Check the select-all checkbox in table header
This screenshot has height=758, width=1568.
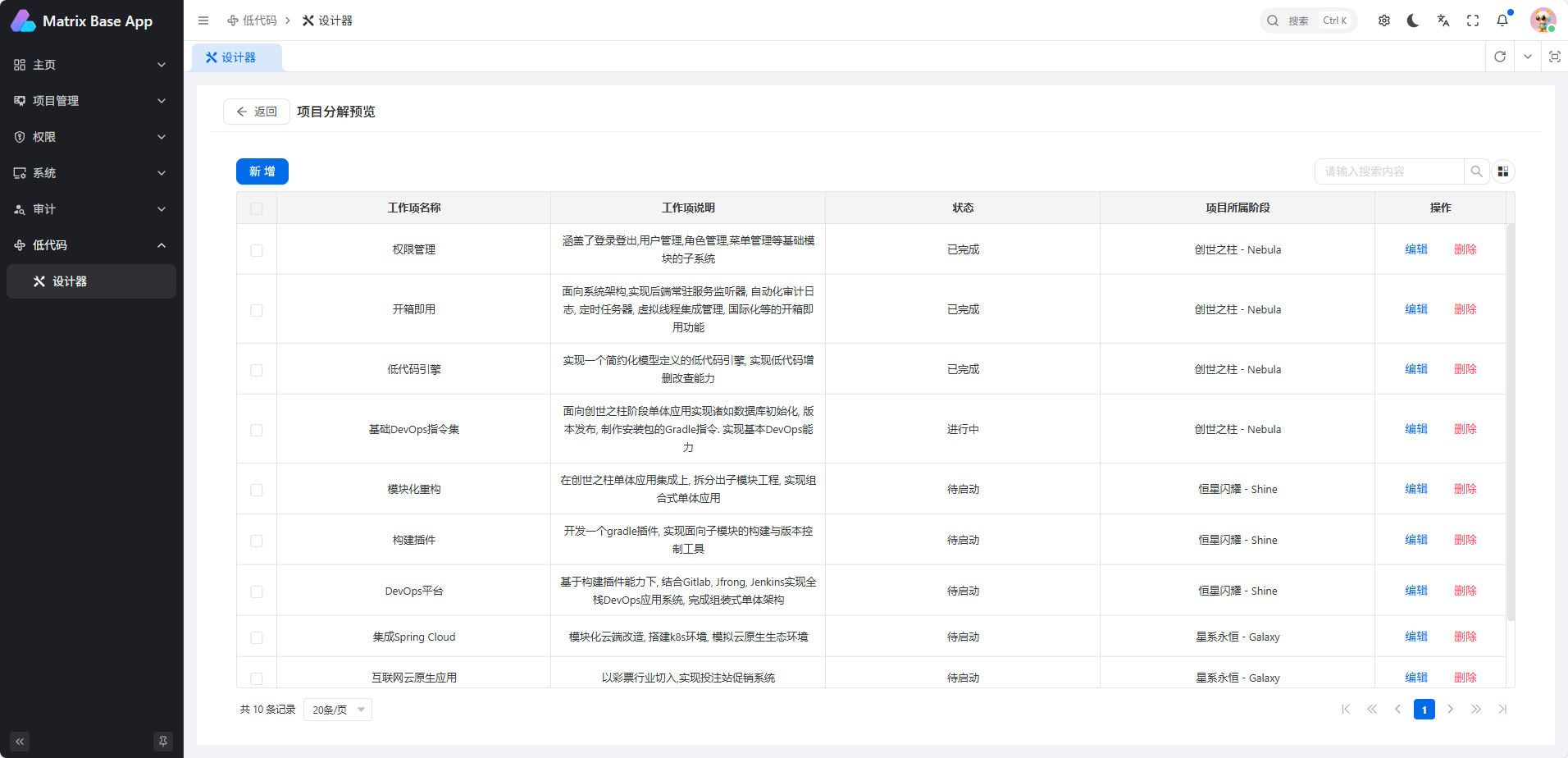point(257,208)
